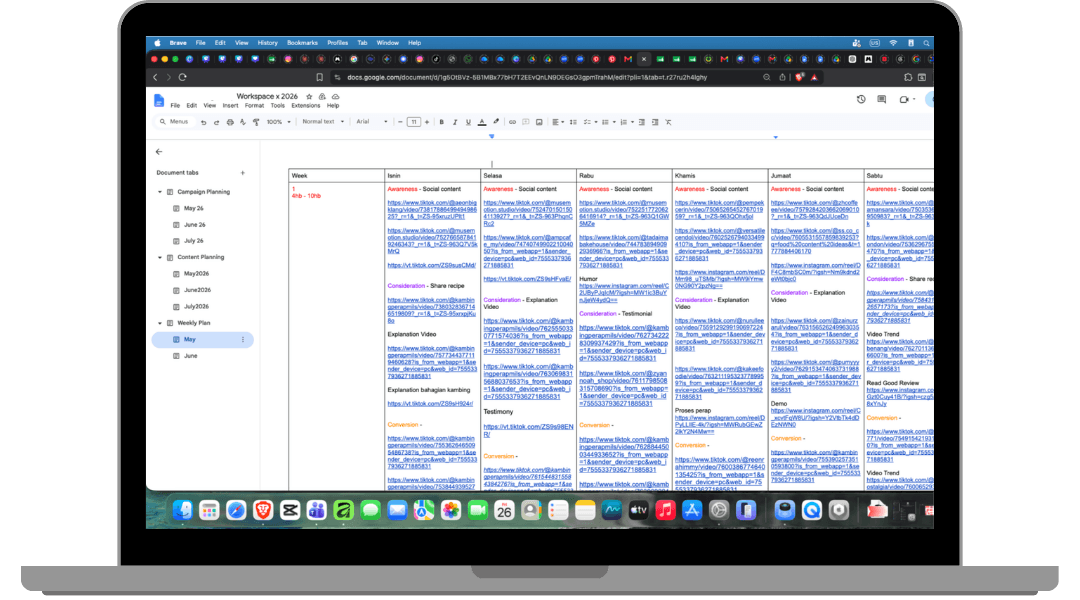Click the Demo Instagram reel link in Jumaat

pos(815,417)
